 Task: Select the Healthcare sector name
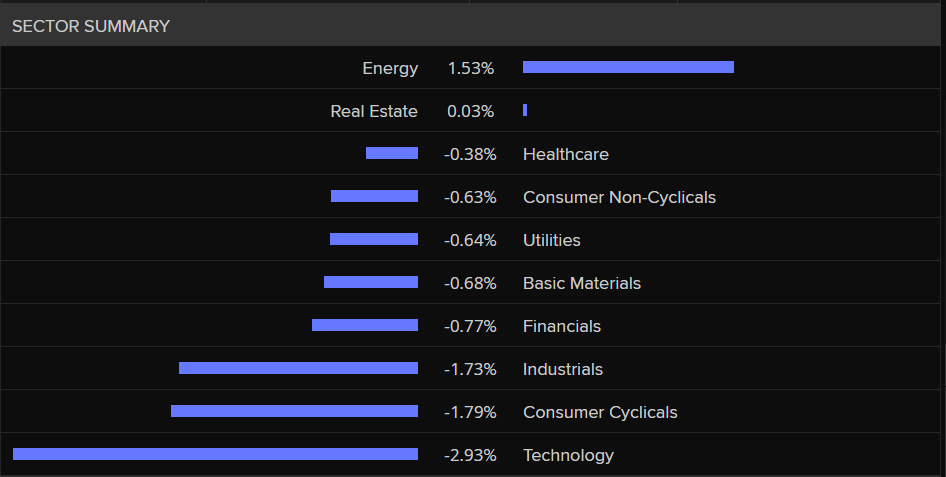click(565, 154)
